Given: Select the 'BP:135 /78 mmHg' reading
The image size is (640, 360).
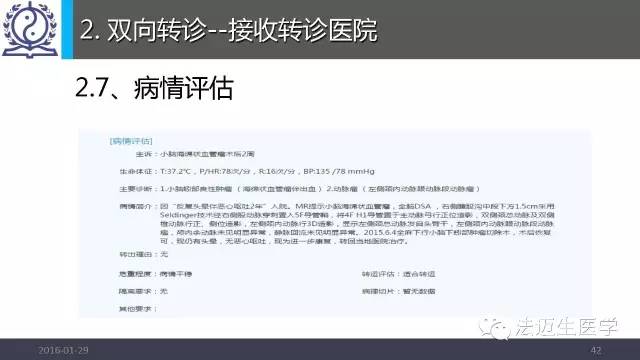Looking at the screenshot, I should pos(339,171).
